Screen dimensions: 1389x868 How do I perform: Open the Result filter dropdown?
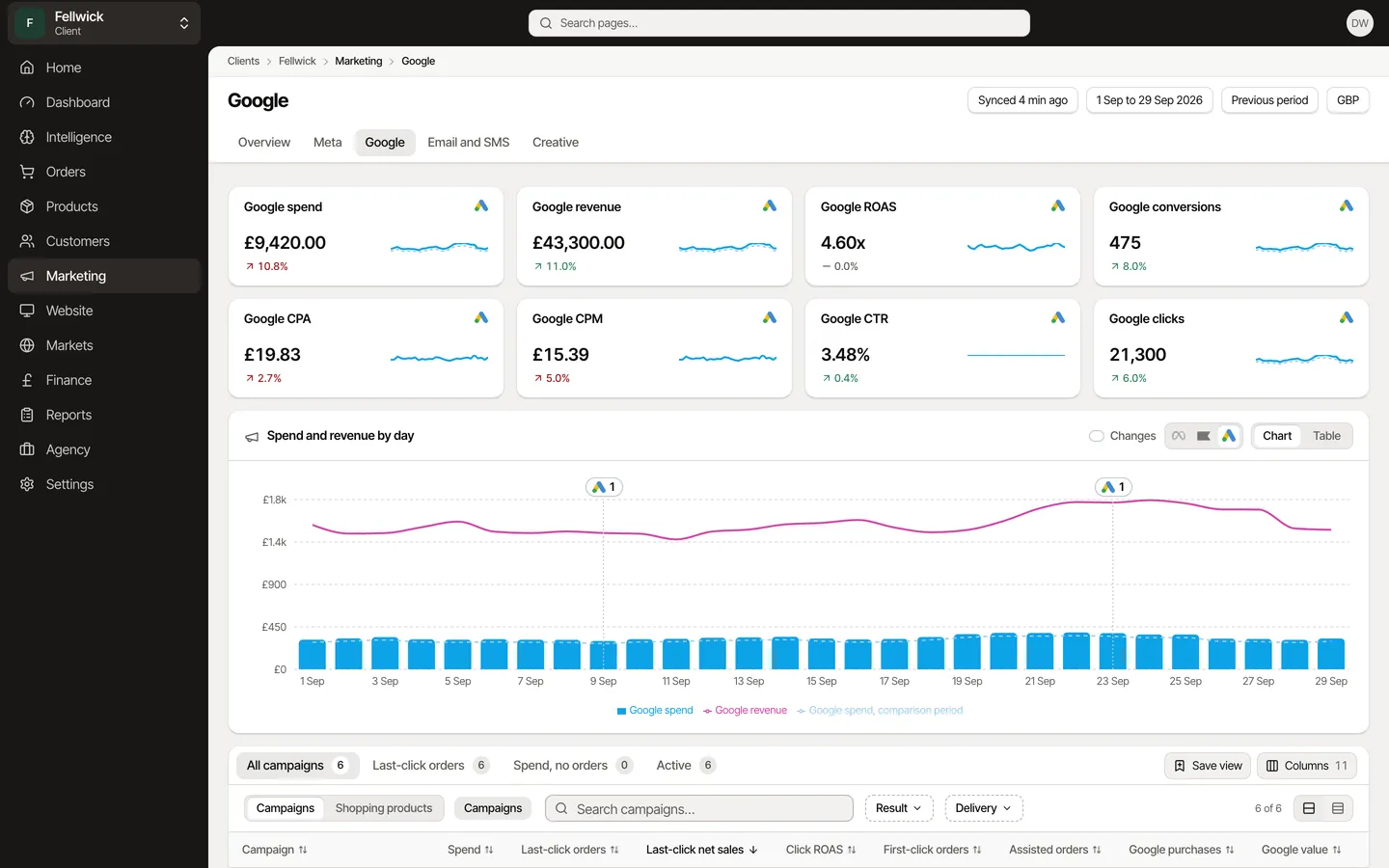point(899,808)
